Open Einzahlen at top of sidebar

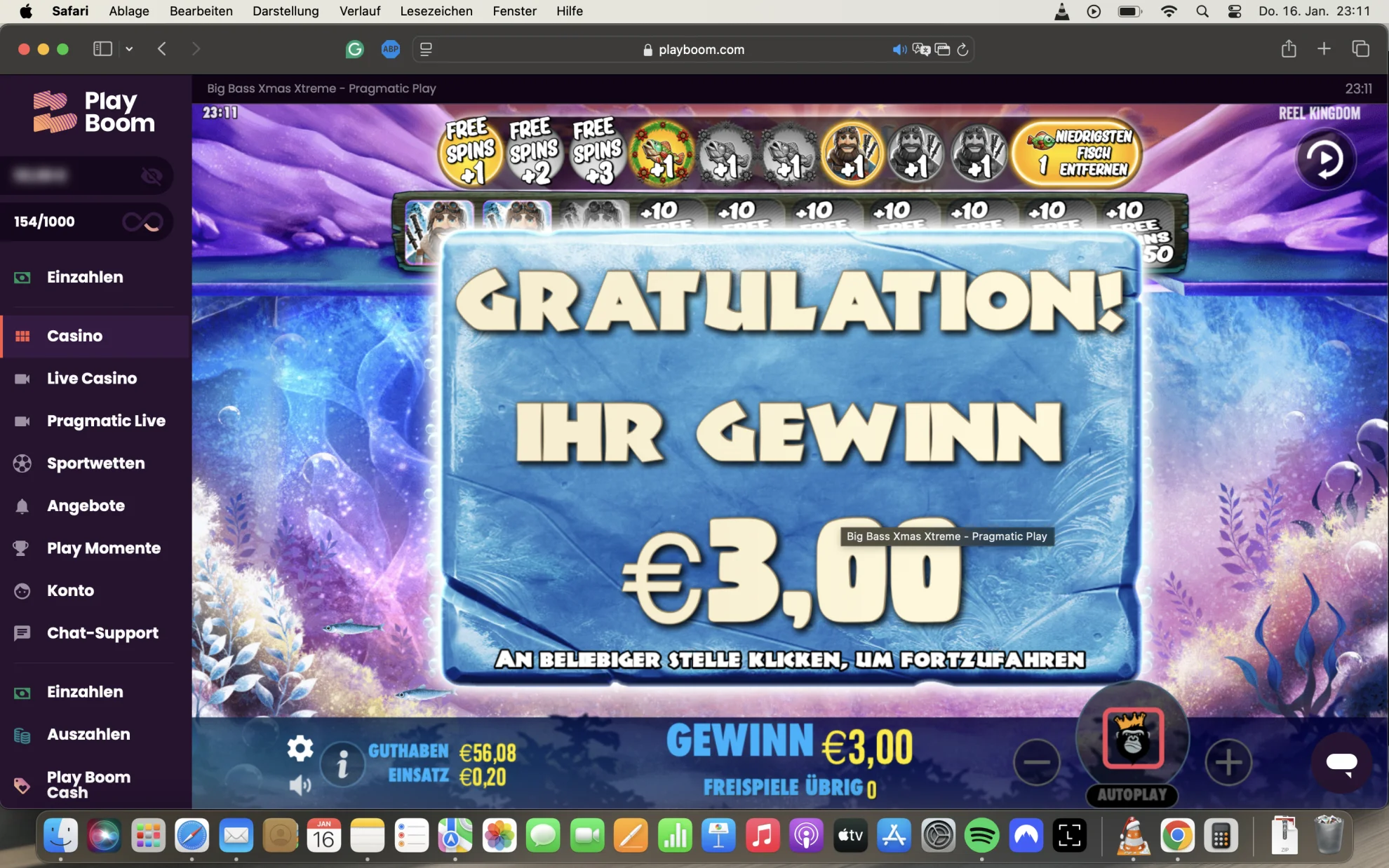(x=85, y=277)
